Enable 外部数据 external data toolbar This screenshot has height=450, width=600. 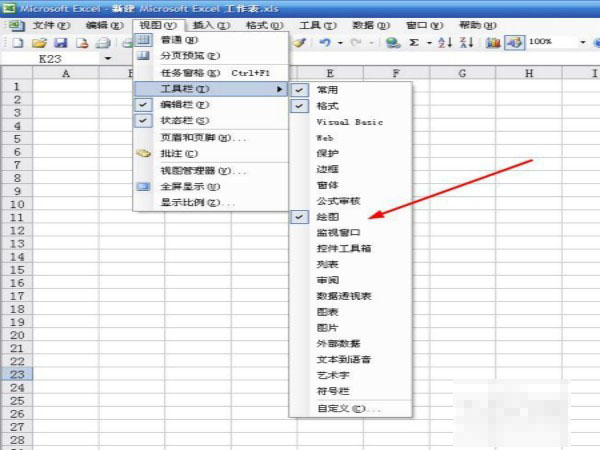pyautogui.click(x=351, y=344)
